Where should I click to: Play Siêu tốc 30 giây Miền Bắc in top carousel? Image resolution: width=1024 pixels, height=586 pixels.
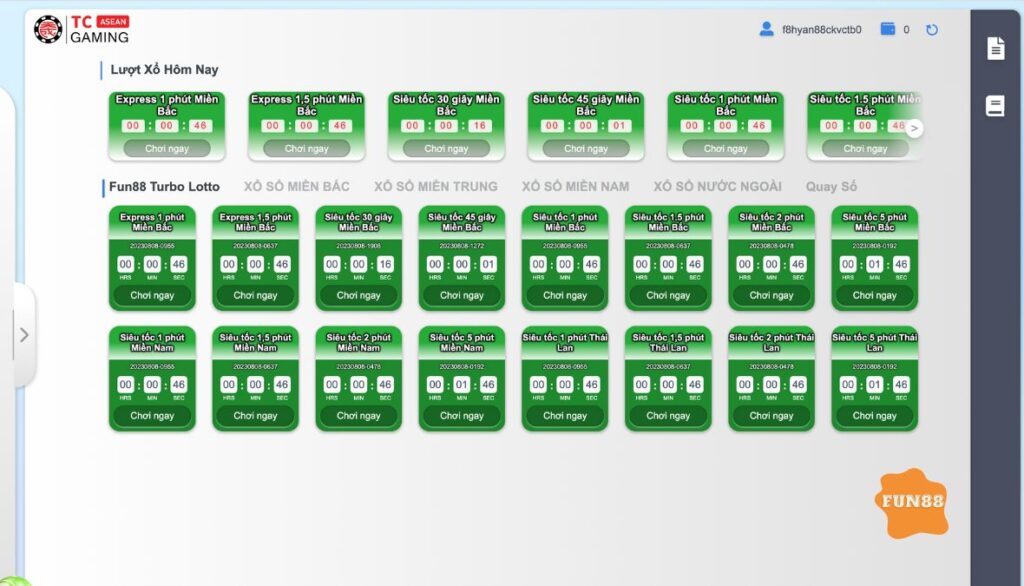(x=446, y=148)
